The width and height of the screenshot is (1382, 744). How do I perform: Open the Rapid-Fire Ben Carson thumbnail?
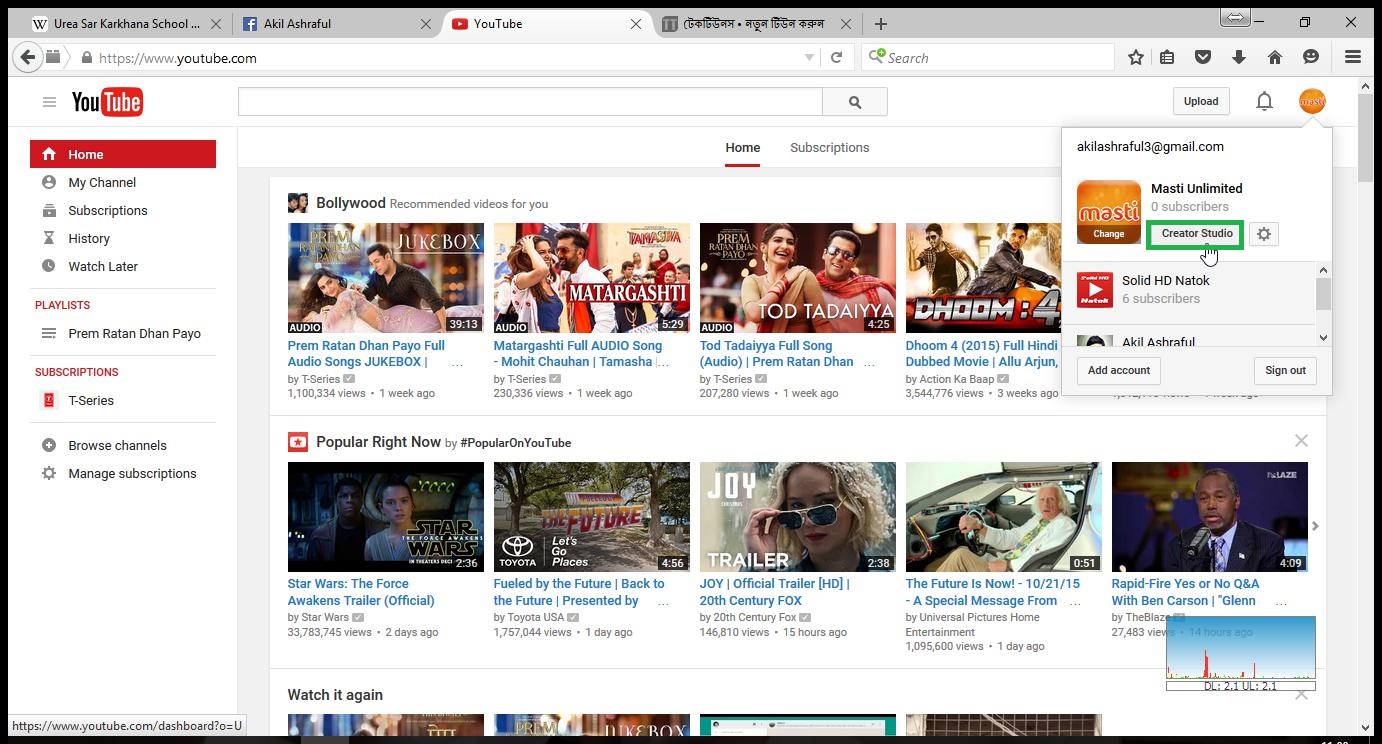(x=1210, y=517)
